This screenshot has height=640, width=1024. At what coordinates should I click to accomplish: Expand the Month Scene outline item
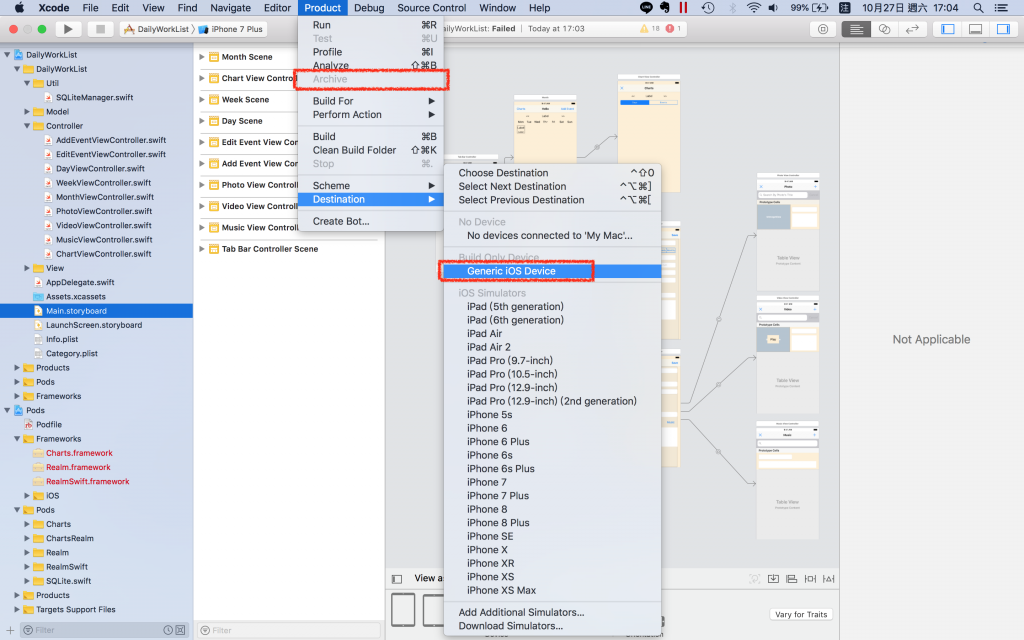202,57
